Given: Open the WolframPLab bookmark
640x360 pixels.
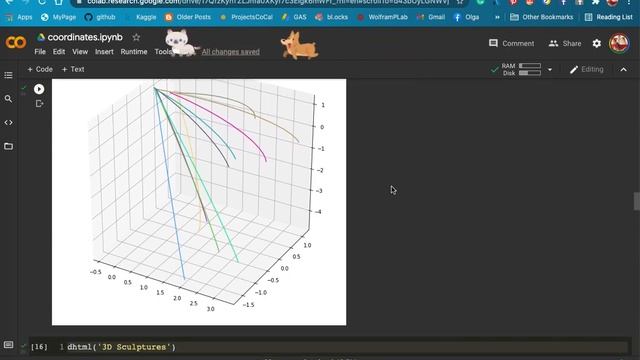Looking at the screenshot, I should coord(382,17).
